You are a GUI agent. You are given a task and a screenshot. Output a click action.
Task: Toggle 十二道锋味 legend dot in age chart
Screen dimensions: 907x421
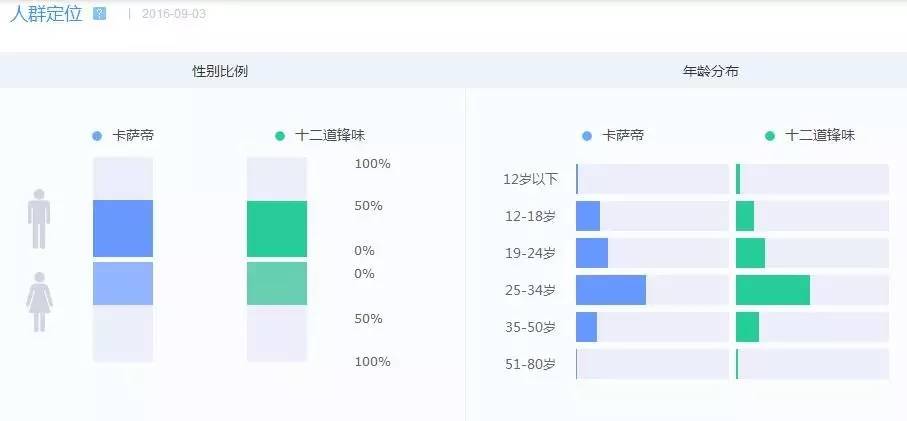pyautogui.click(x=770, y=136)
